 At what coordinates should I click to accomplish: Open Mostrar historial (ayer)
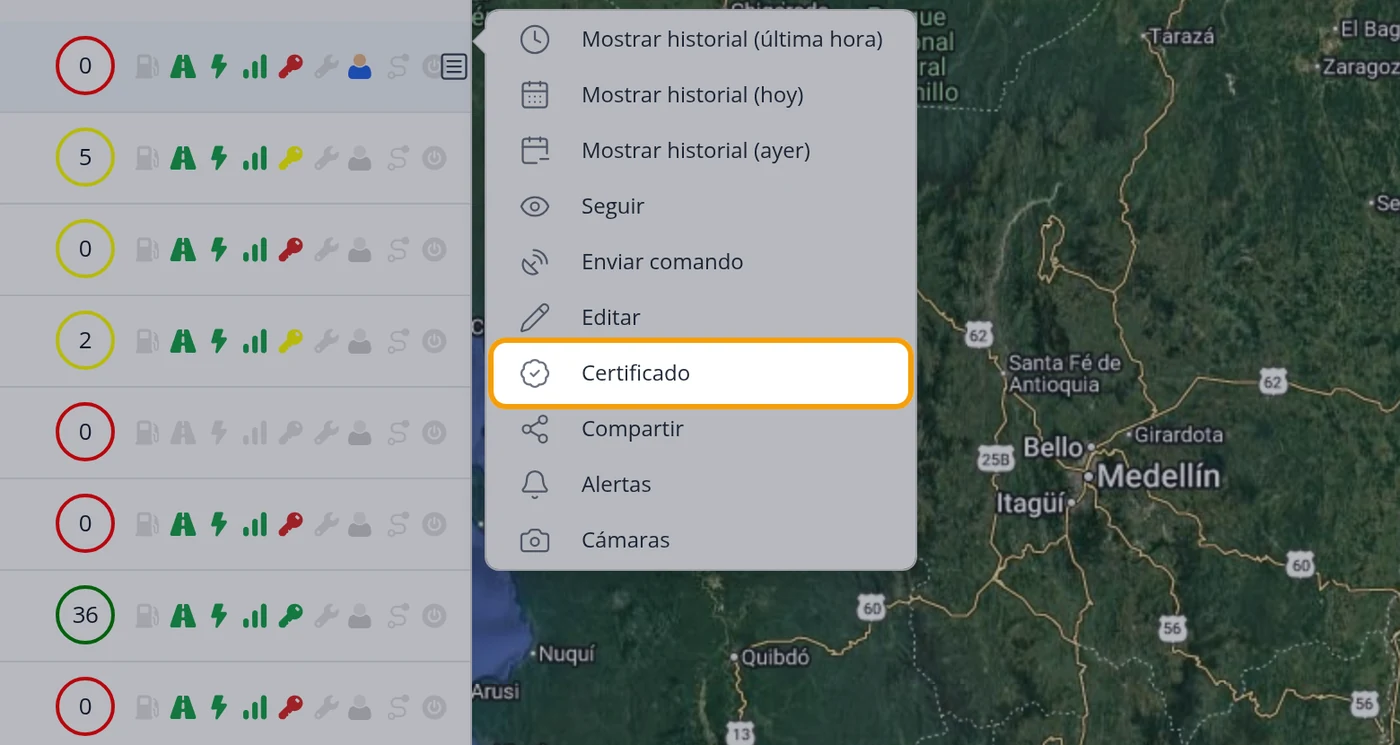click(701, 151)
